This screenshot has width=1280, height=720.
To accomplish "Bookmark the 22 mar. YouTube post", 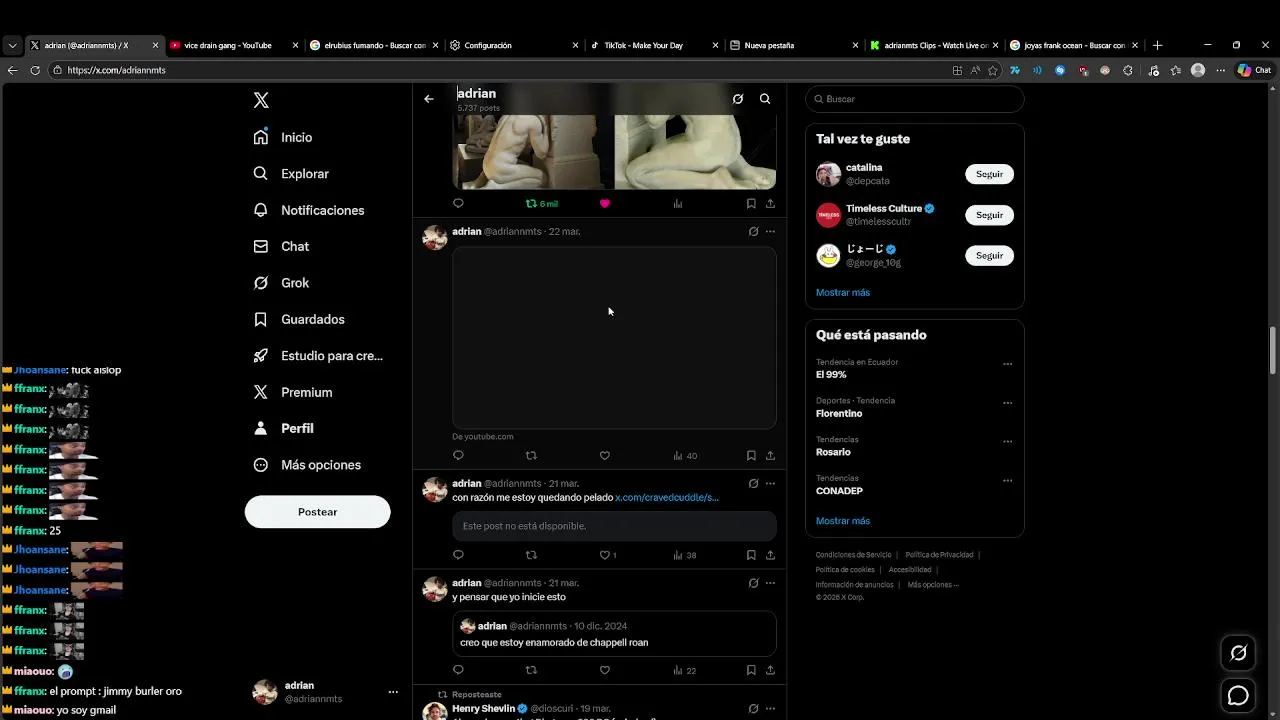I will tap(751, 455).
